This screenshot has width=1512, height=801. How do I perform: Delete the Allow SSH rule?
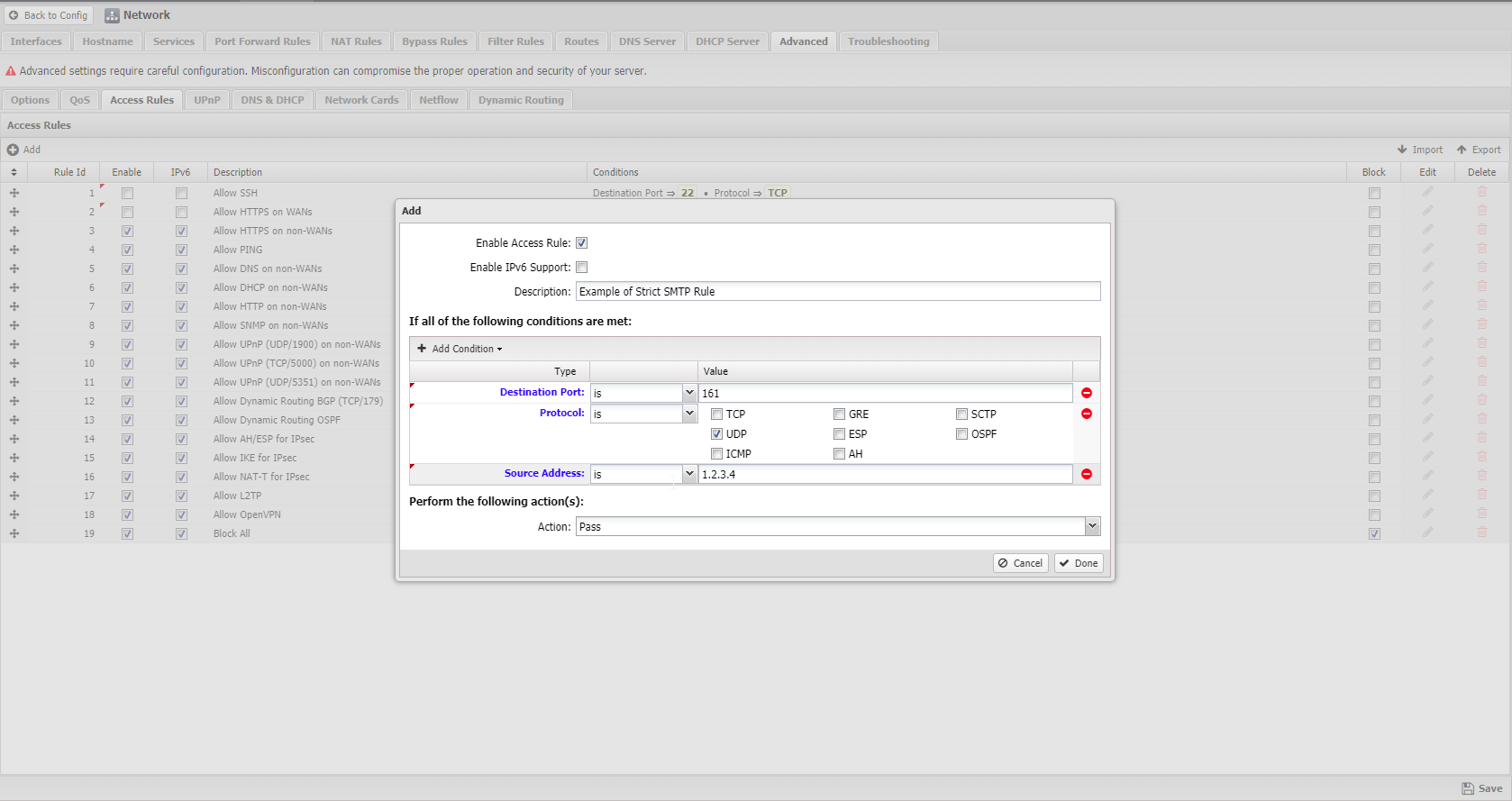(x=1481, y=192)
